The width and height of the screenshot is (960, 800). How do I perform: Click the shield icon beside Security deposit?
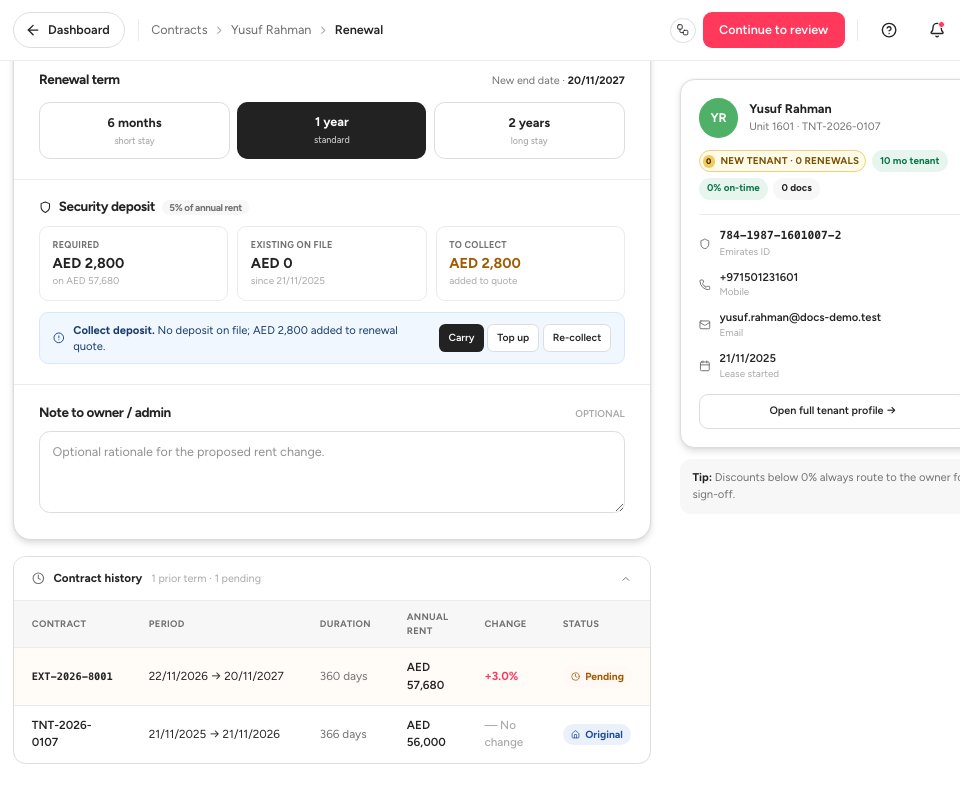(x=45, y=207)
